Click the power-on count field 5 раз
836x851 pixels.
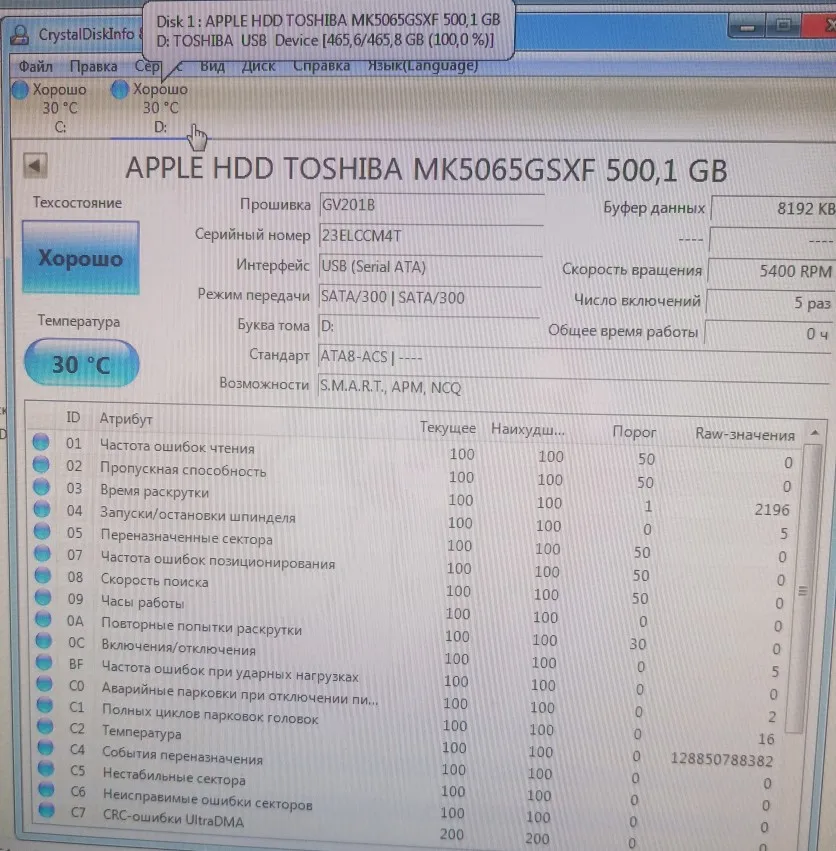(x=770, y=302)
